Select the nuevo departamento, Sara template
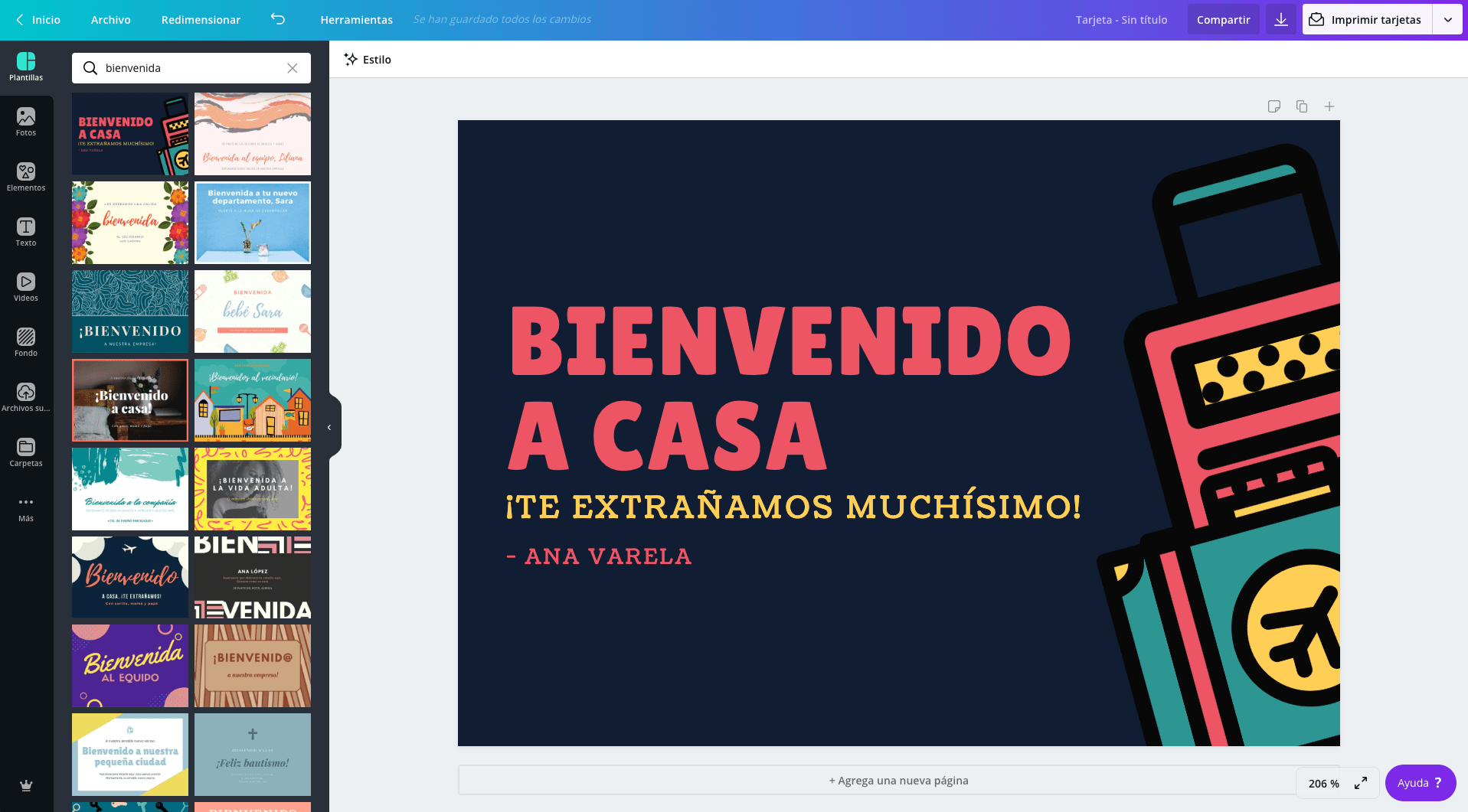 253,223
